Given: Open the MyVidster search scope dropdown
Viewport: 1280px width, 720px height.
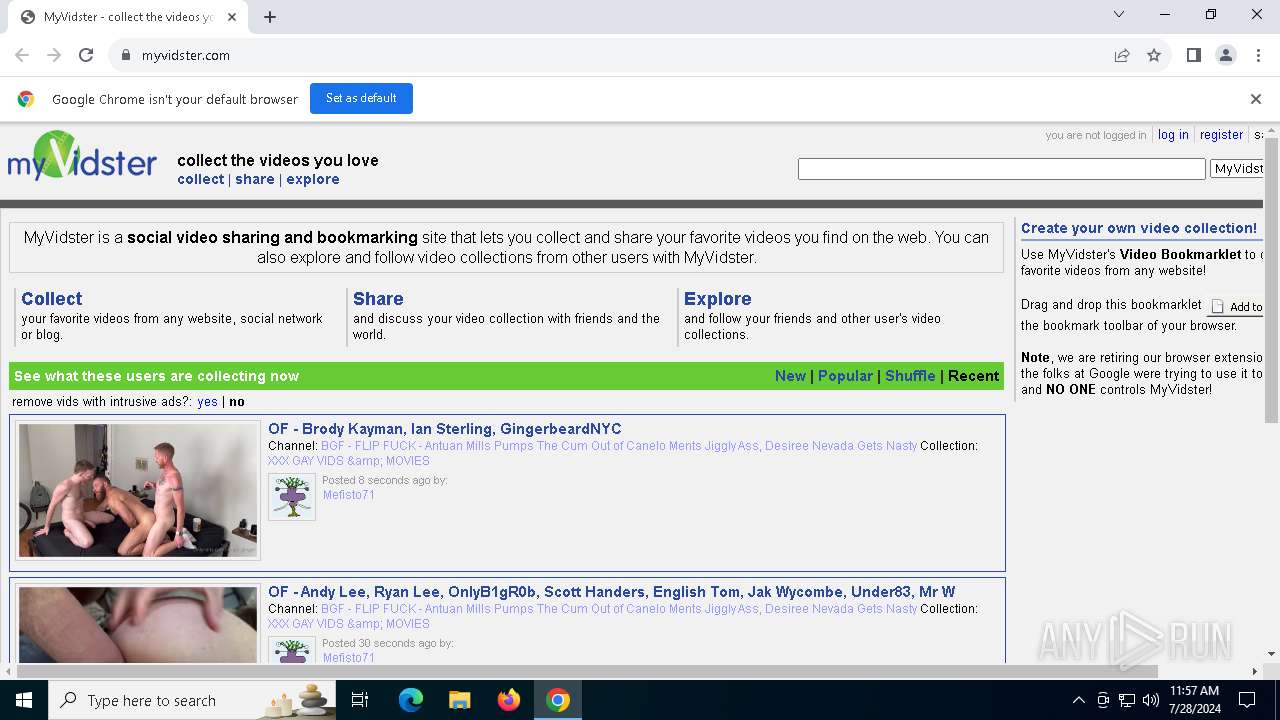Looking at the screenshot, I should point(1237,169).
